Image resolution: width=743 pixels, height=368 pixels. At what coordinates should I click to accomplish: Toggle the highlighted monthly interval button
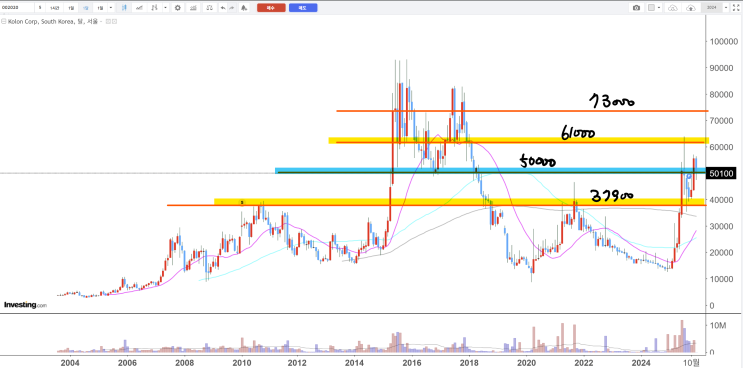[x=86, y=8]
